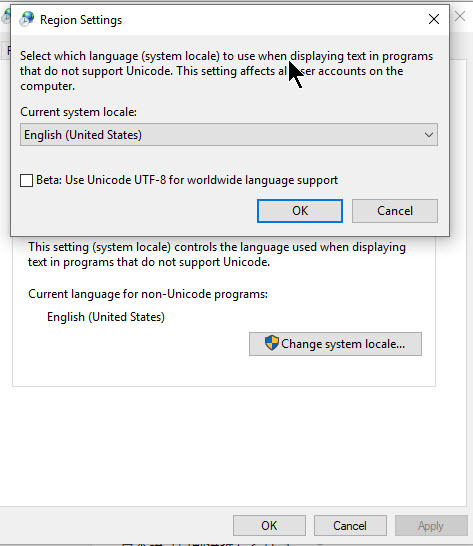Click the 'Select which language (system locale)' description

(x=226, y=71)
